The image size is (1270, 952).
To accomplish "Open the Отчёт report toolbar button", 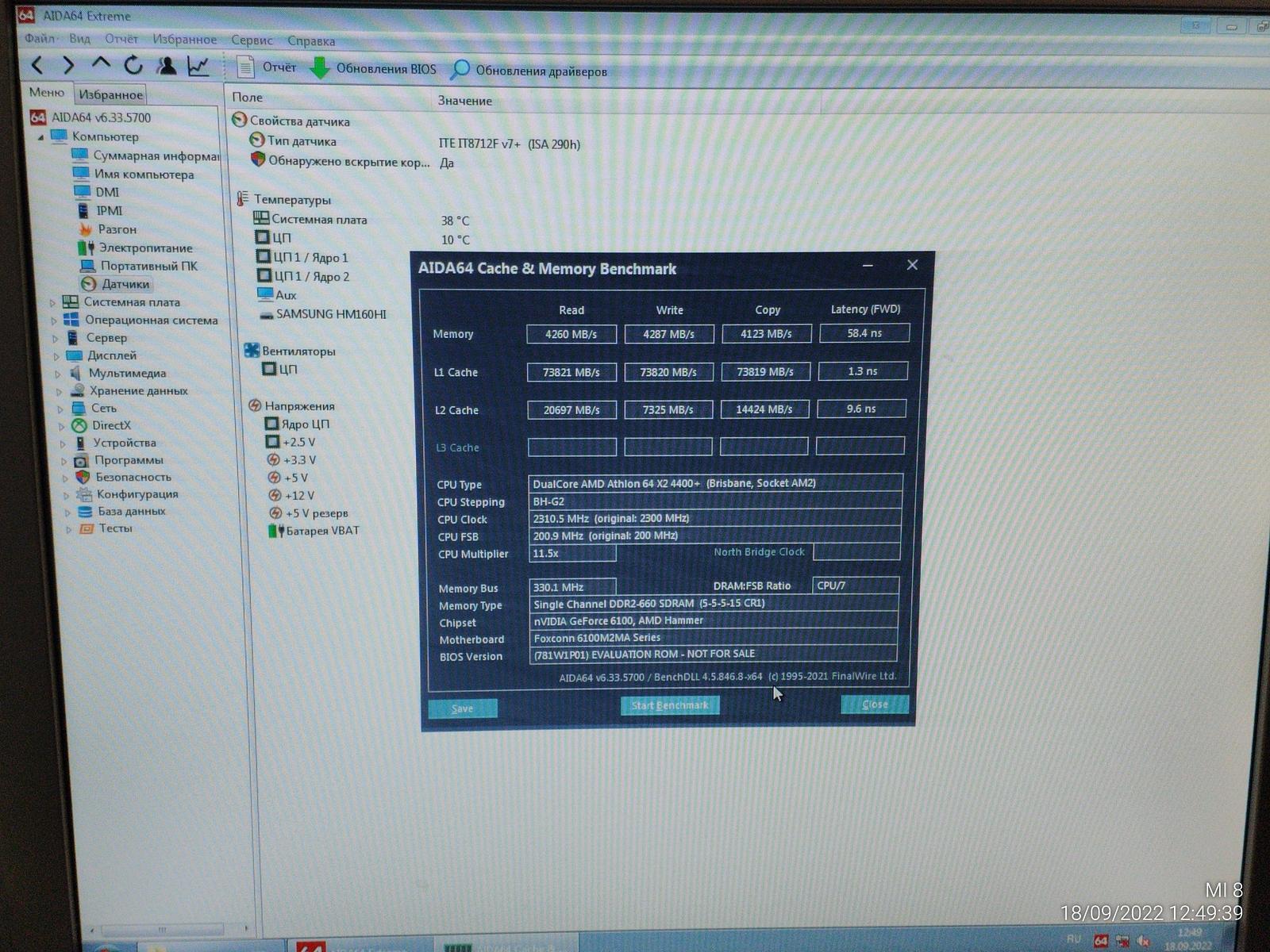I will [x=267, y=67].
